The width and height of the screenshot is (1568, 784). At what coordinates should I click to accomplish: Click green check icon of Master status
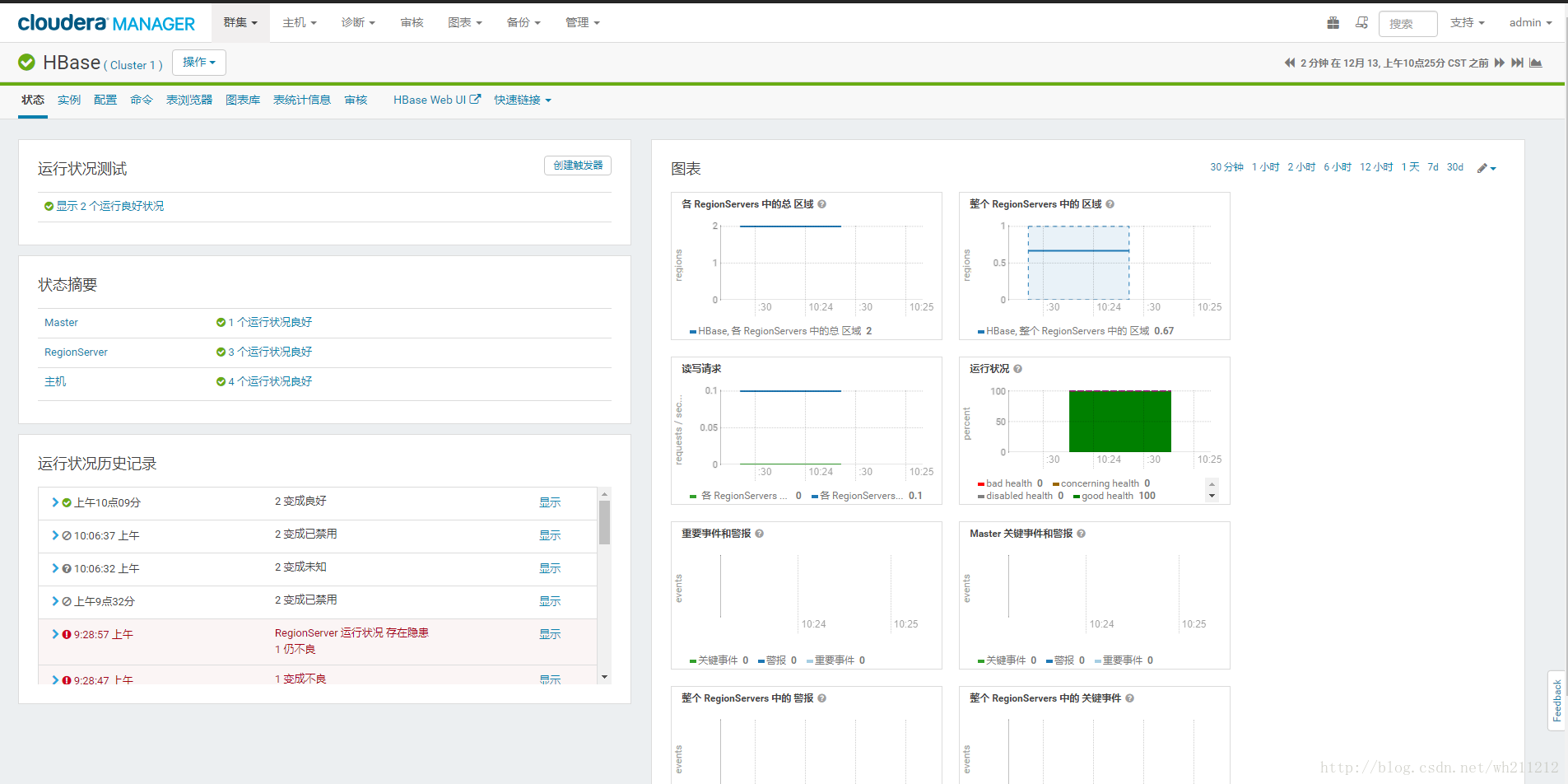pyautogui.click(x=221, y=323)
